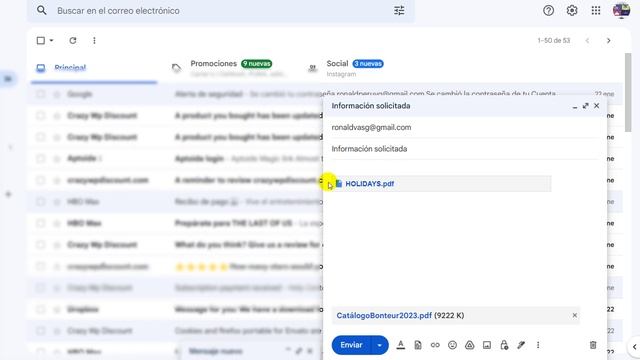Screen dimensions: 640x360
Task: Open the Help question mark icon
Action: [548, 11]
